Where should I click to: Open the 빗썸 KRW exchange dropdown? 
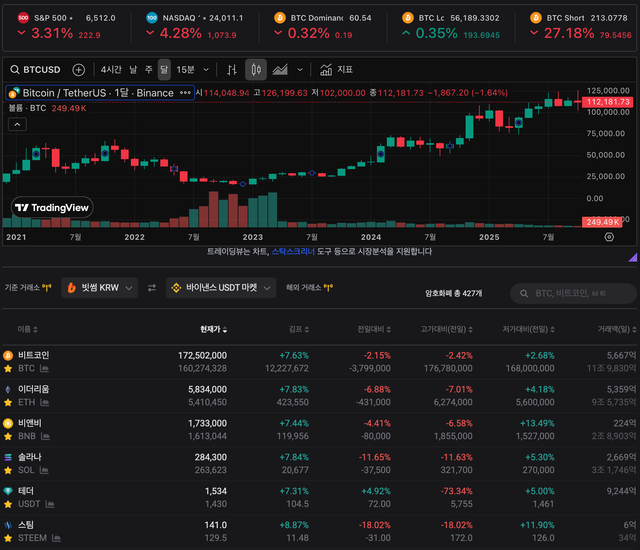point(100,288)
